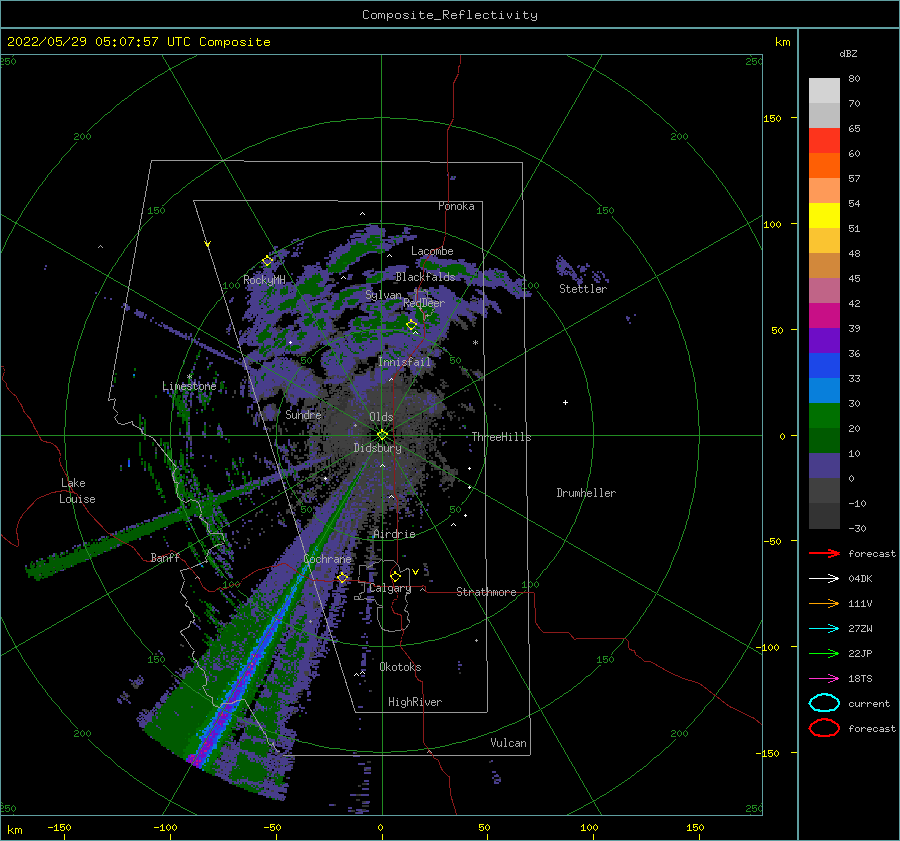
Task: Click the yellow diamond marker below Cochrane
Action: pyautogui.click(x=342, y=577)
